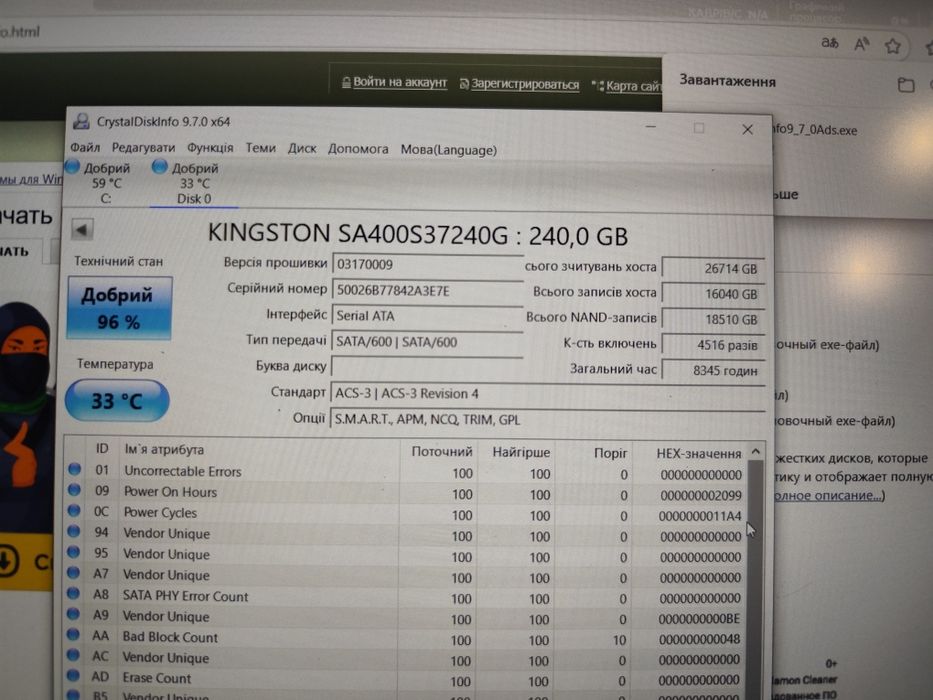Screen dimensions: 933x700
Task: Click the previous disk arrow button
Action: 82,229
